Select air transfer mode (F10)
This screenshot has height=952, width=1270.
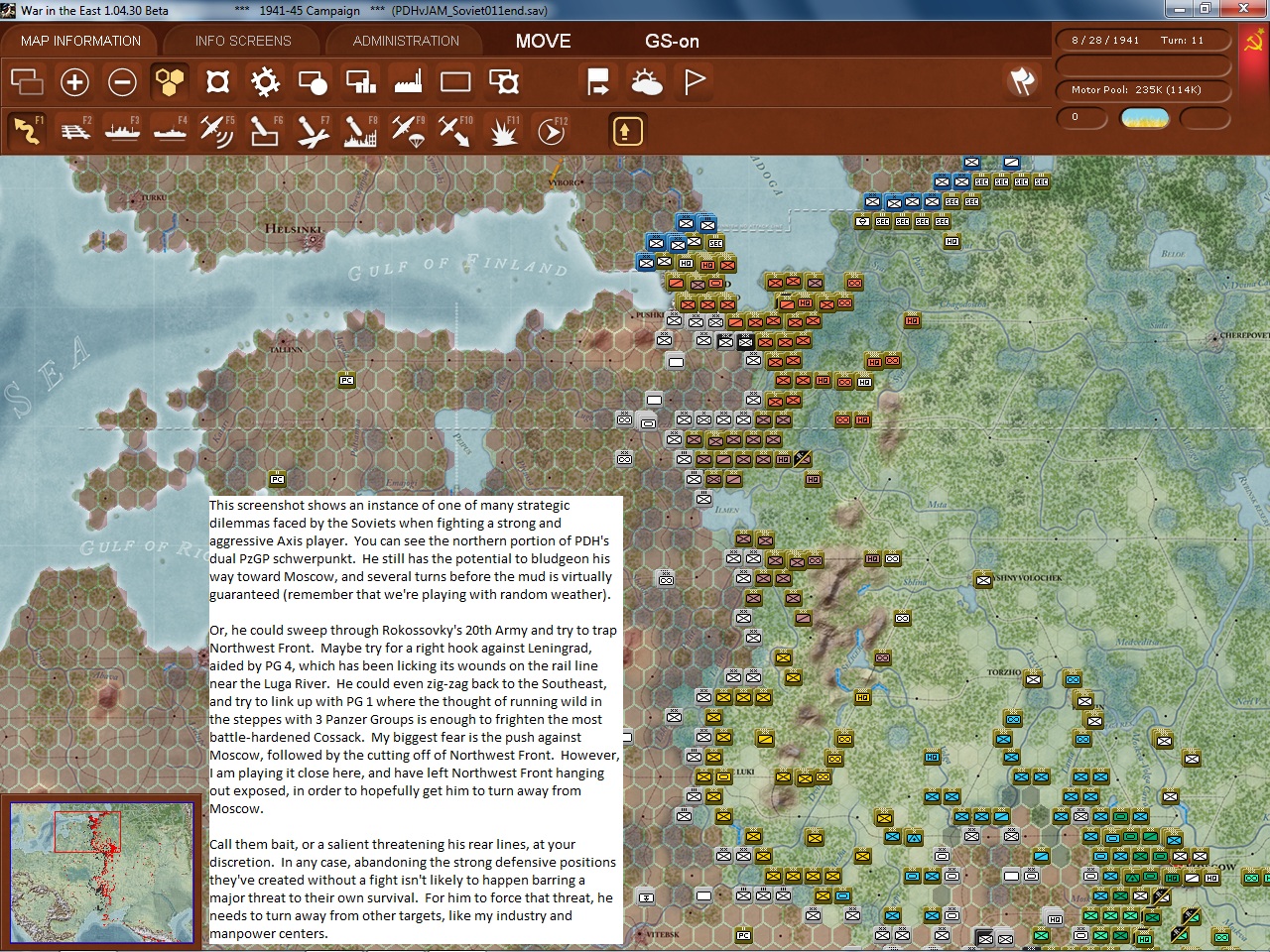pos(455,131)
